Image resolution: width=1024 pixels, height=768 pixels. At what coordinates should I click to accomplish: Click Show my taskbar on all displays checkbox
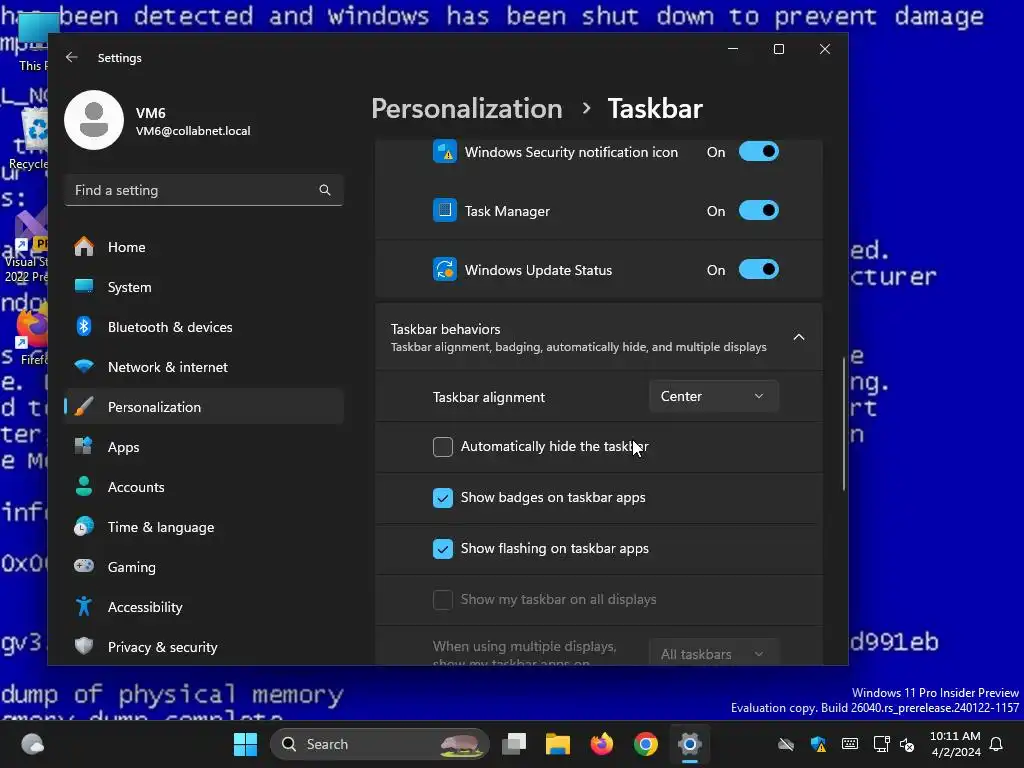click(x=443, y=600)
